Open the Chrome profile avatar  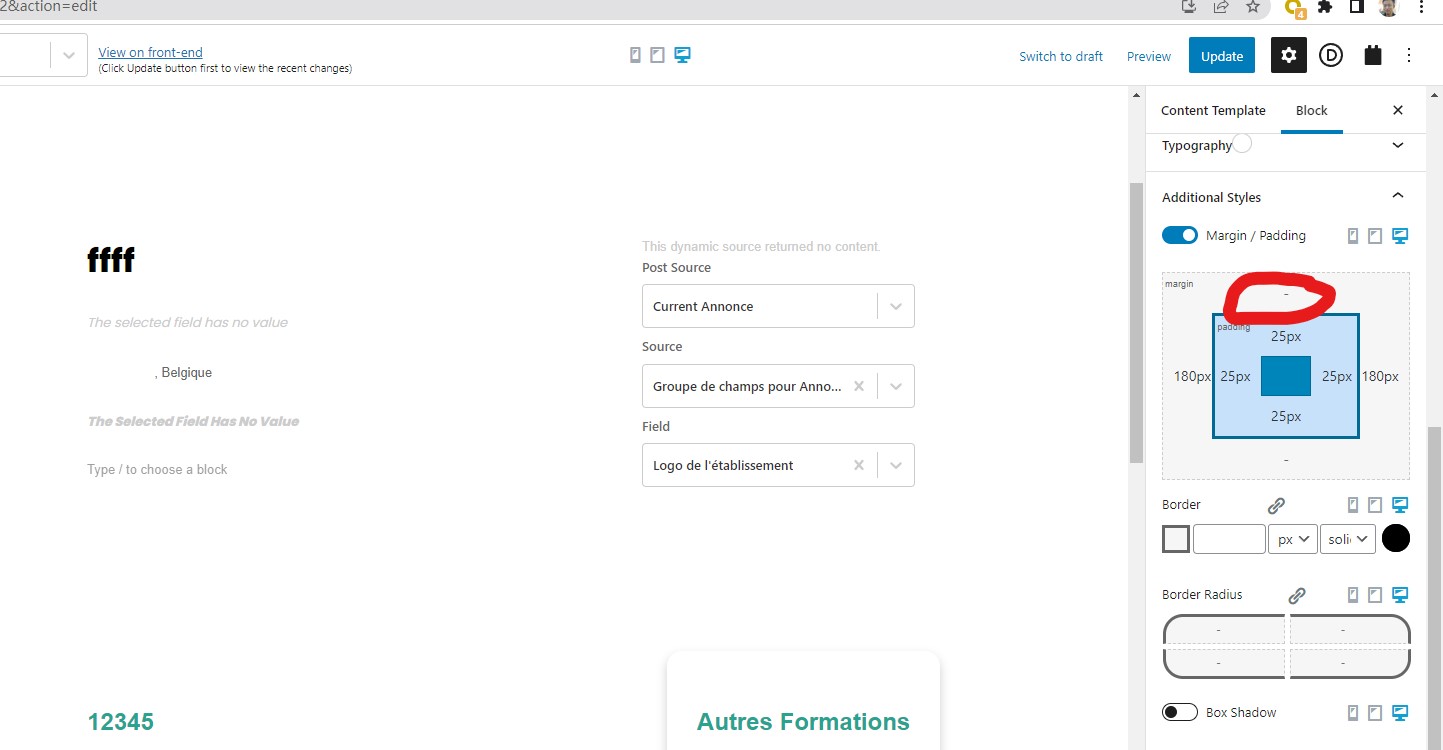pos(1388,8)
